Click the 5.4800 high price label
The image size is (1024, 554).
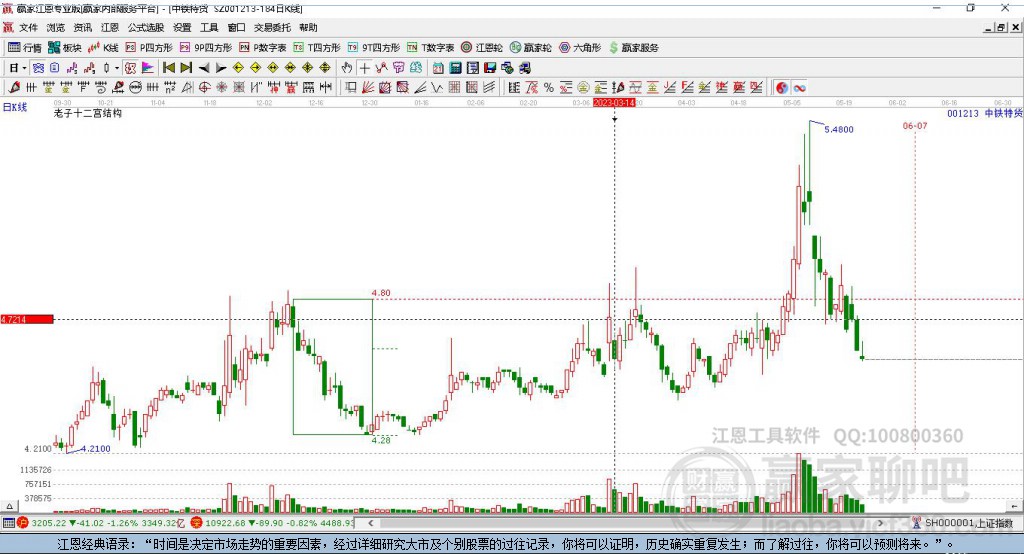click(x=839, y=129)
